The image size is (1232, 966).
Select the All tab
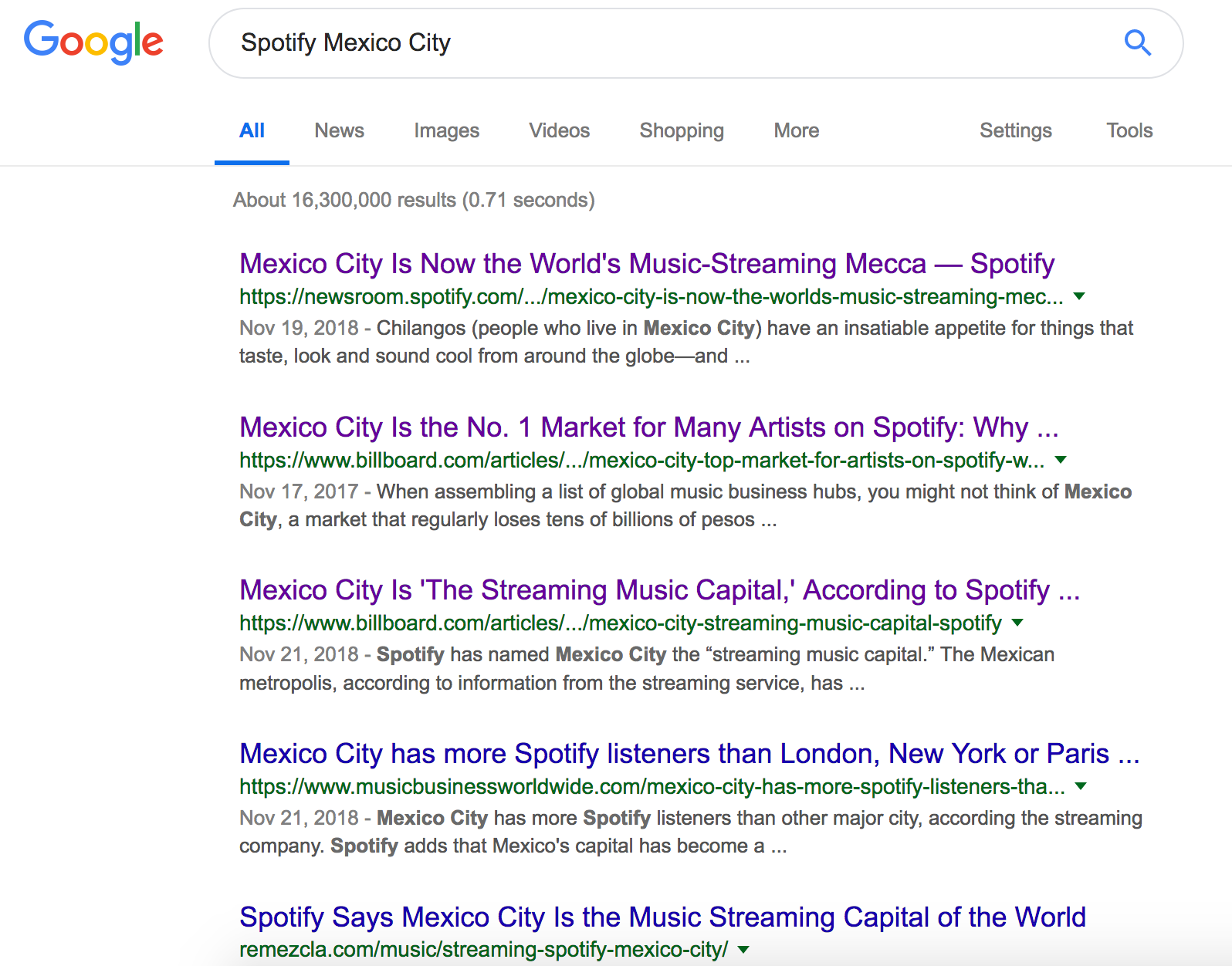(x=252, y=130)
